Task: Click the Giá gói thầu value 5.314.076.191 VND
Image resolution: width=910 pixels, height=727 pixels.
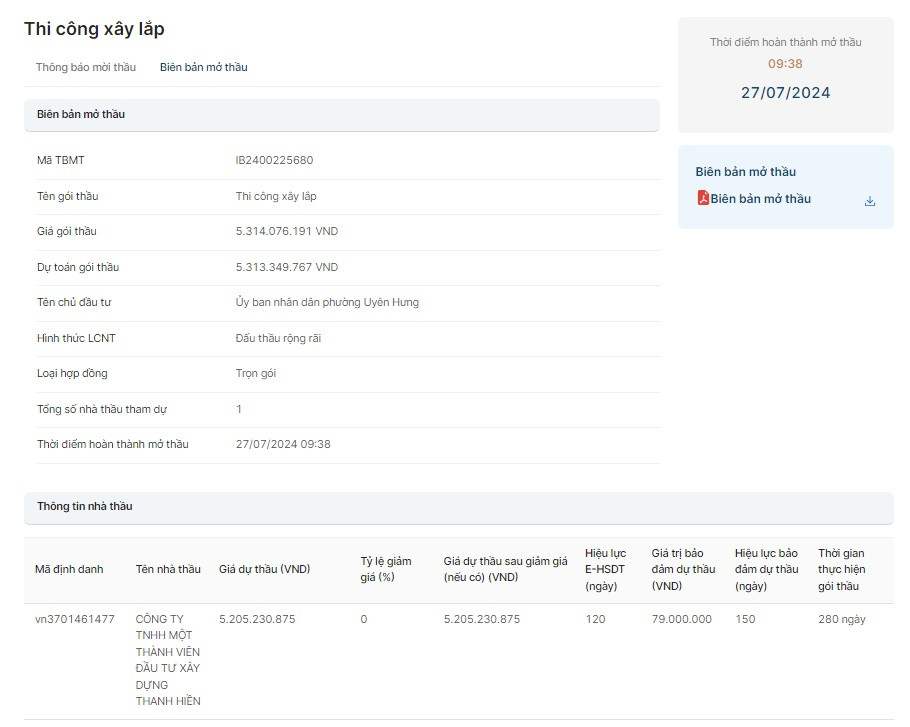Action: point(287,231)
